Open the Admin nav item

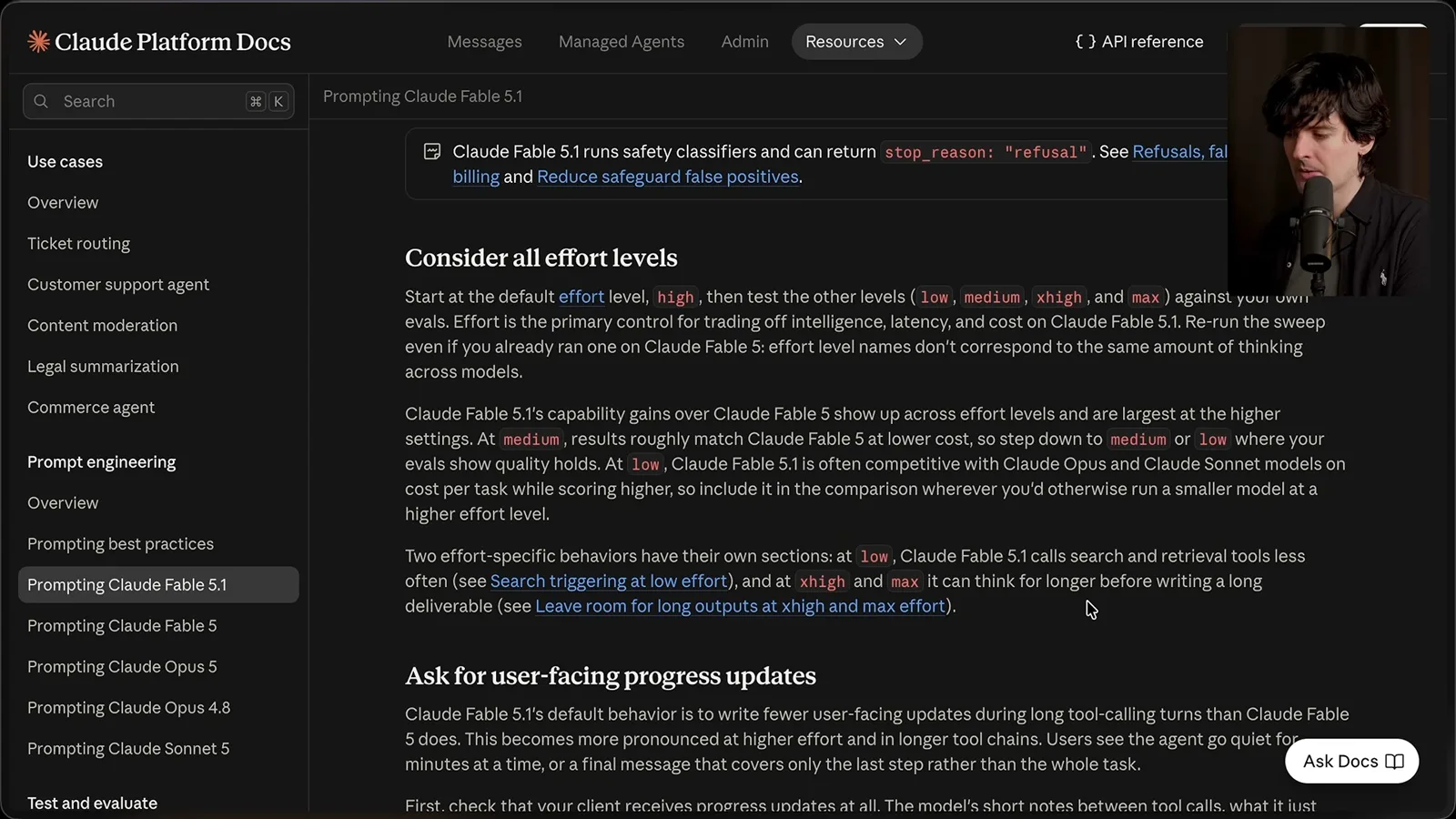(x=744, y=42)
